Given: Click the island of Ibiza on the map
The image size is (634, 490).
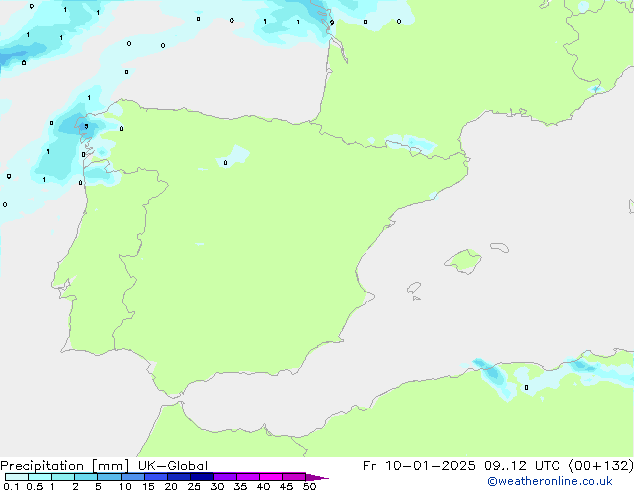Looking at the screenshot, I should tap(414, 288).
